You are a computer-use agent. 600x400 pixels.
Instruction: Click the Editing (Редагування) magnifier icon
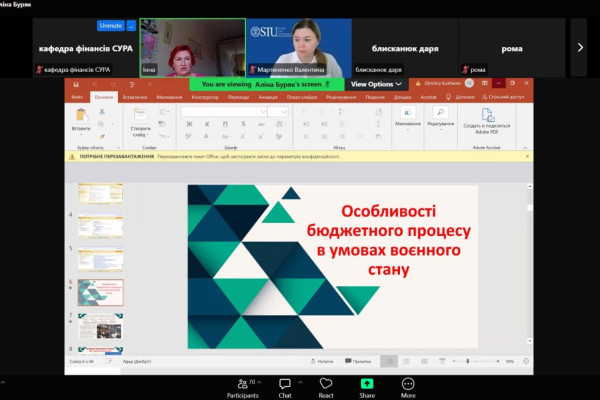440,113
